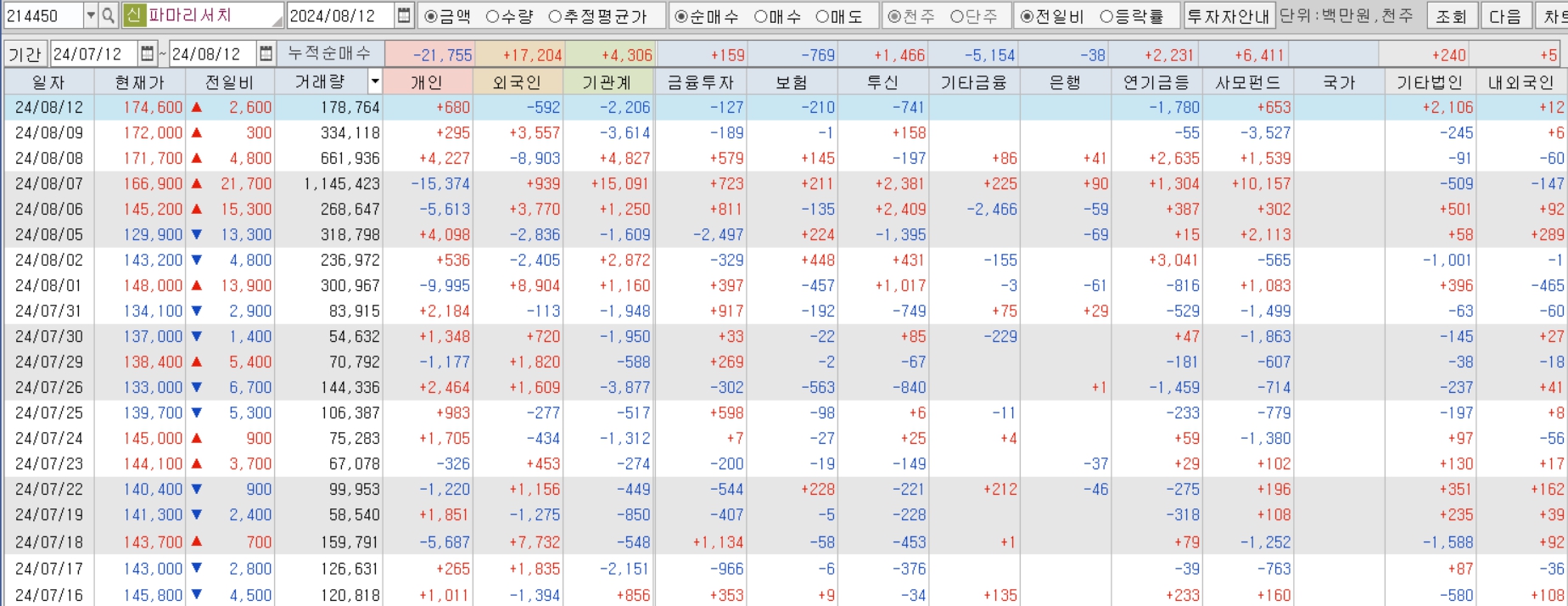Click the 외국인 column header
Image resolution: width=1568 pixels, height=606 pixels.
pos(517,82)
